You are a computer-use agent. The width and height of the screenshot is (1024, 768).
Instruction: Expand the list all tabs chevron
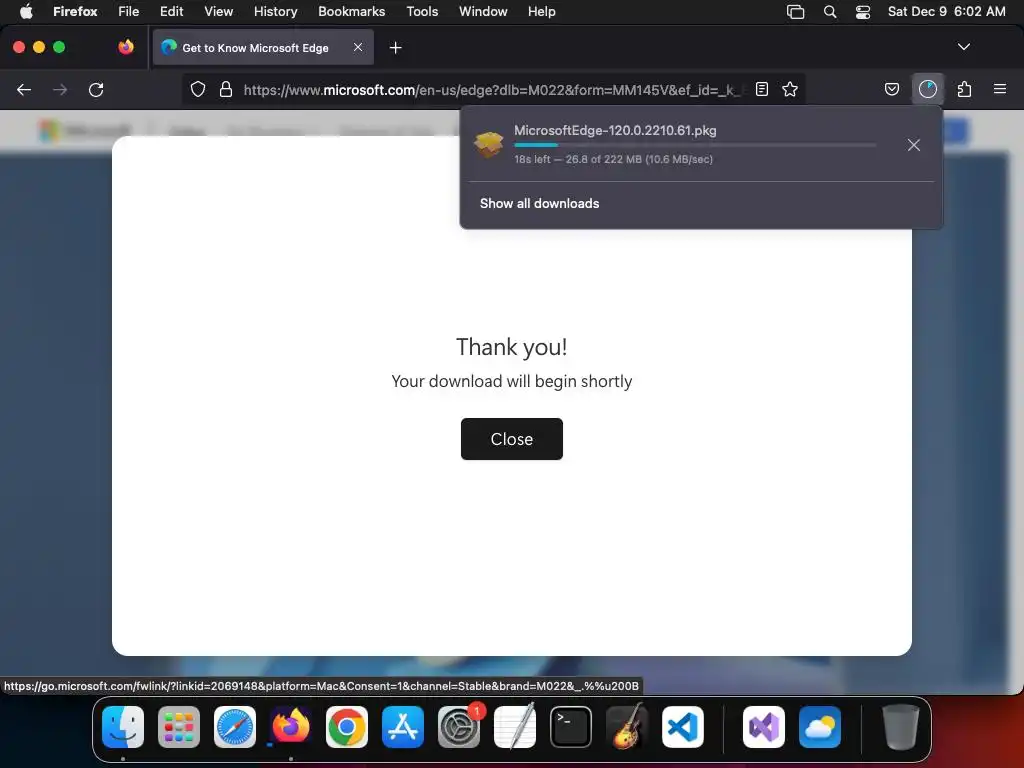[x=963, y=47]
